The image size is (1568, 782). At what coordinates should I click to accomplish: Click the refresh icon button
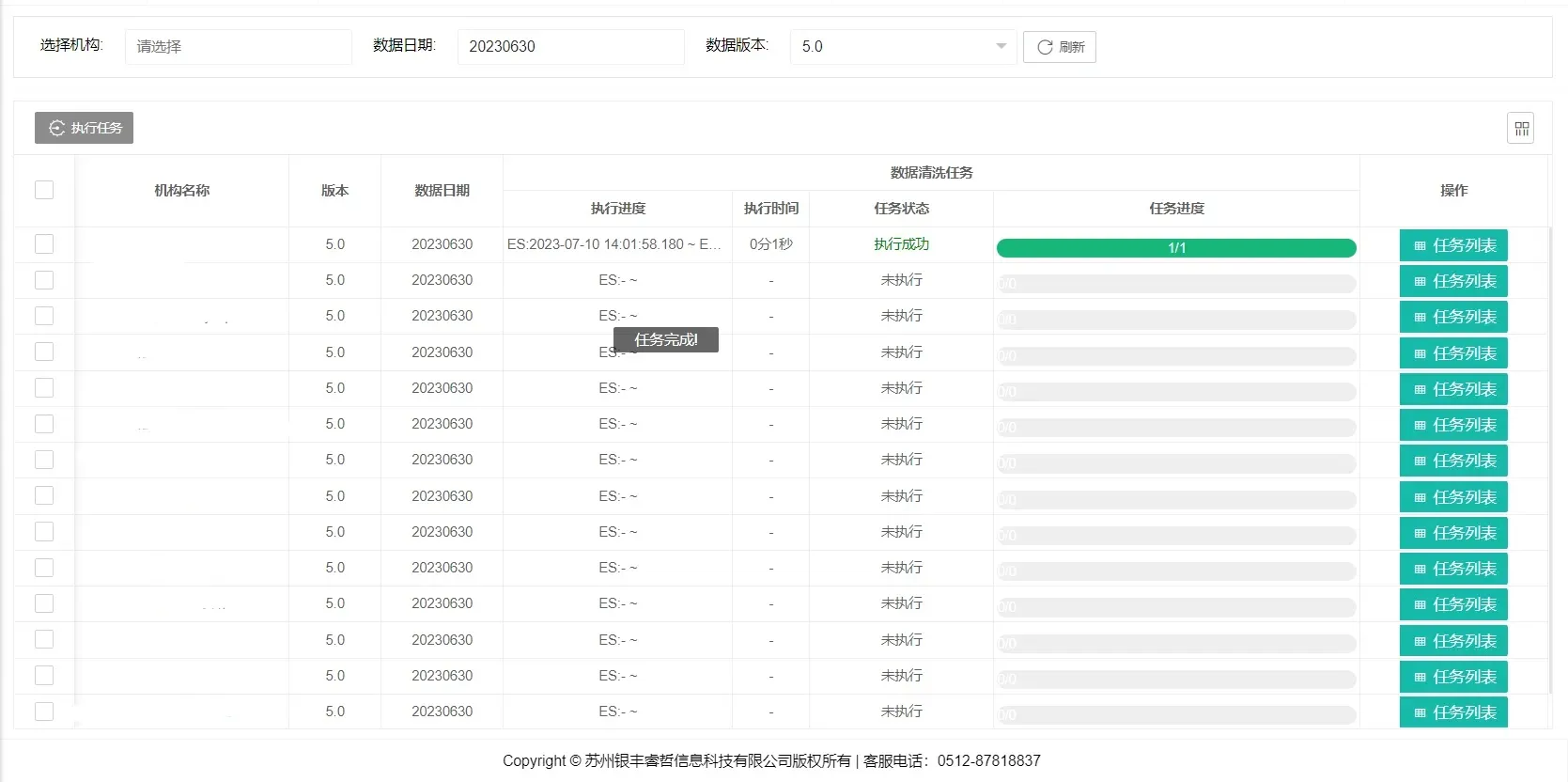pyautogui.click(x=1059, y=47)
